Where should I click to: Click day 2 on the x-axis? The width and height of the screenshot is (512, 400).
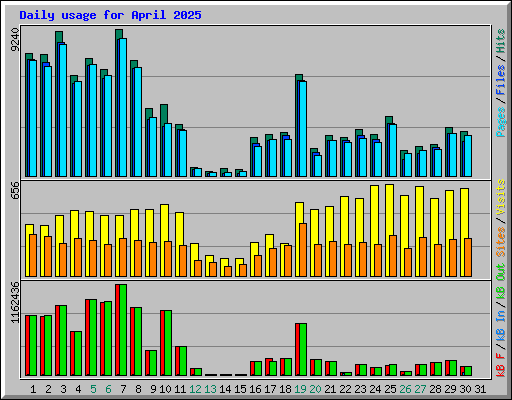pos(48,389)
